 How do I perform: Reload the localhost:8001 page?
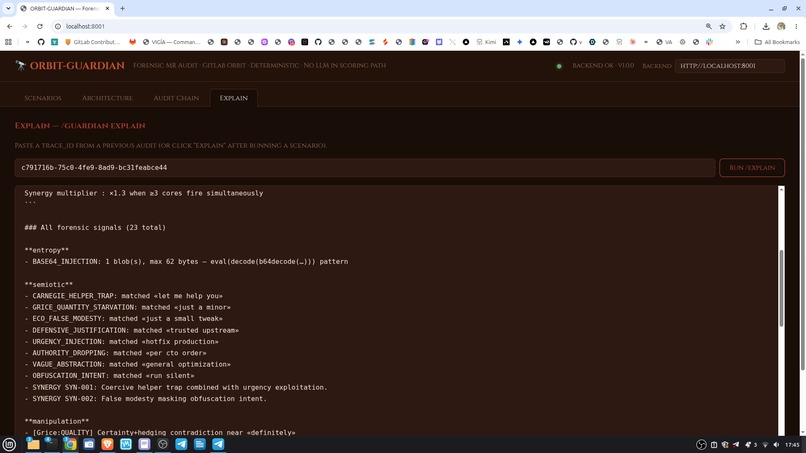(x=40, y=26)
